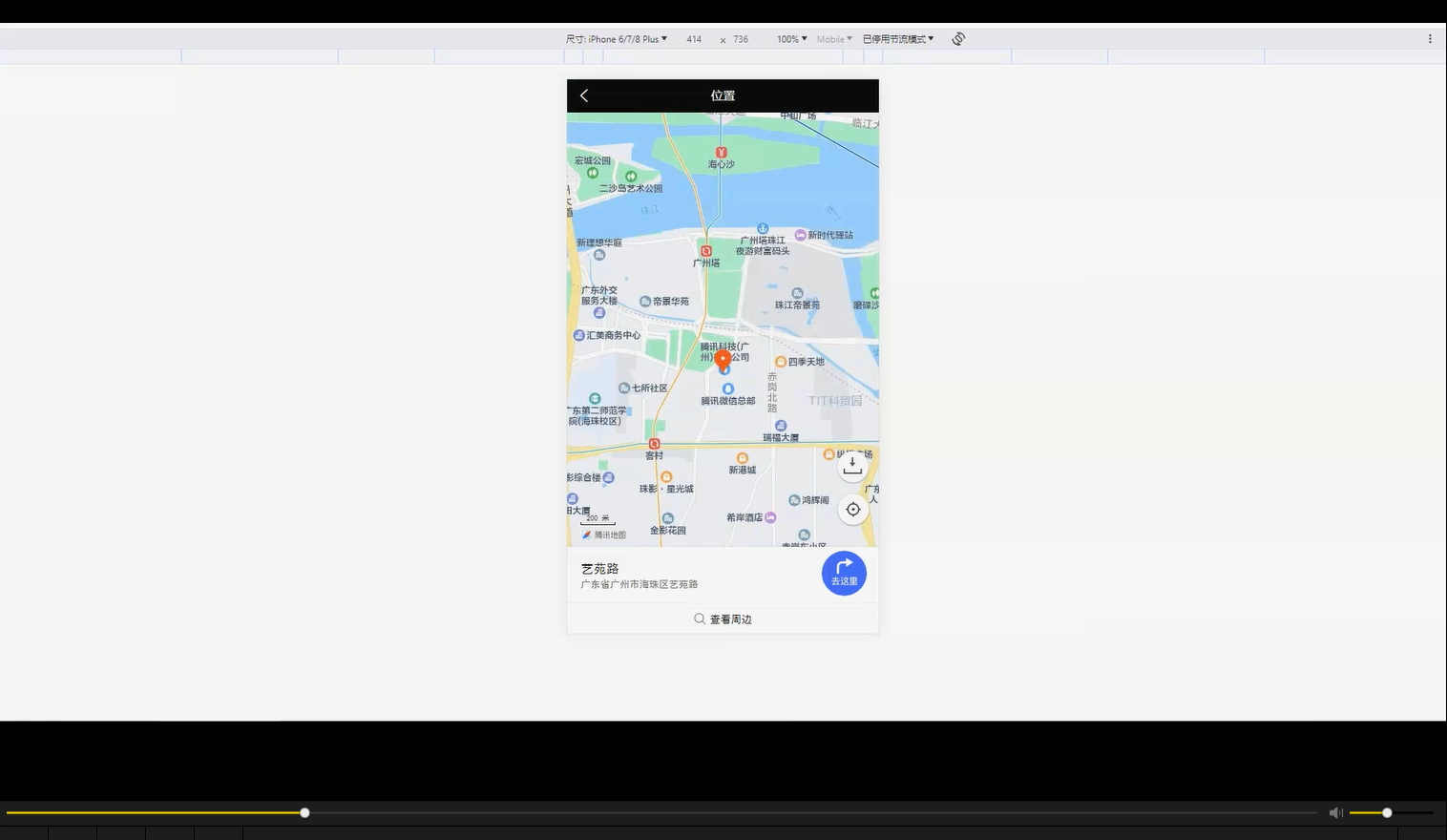Click the 新理想华庭 map marker
The width and height of the screenshot is (1447, 840).
pos(599,255)
